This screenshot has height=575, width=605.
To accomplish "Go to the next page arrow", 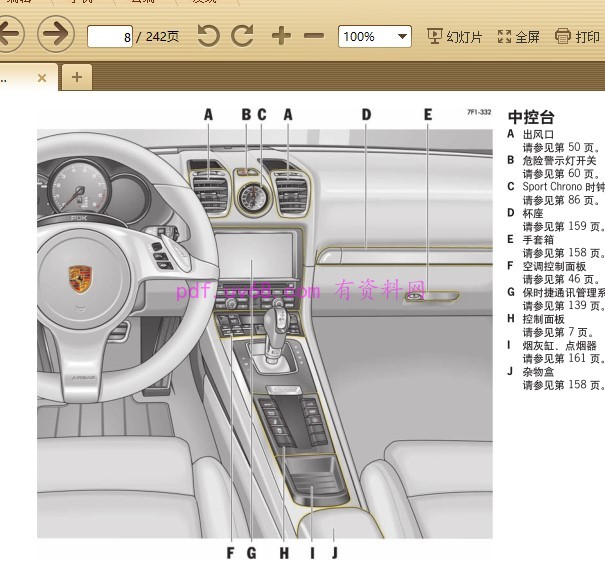I will (56, 36).
